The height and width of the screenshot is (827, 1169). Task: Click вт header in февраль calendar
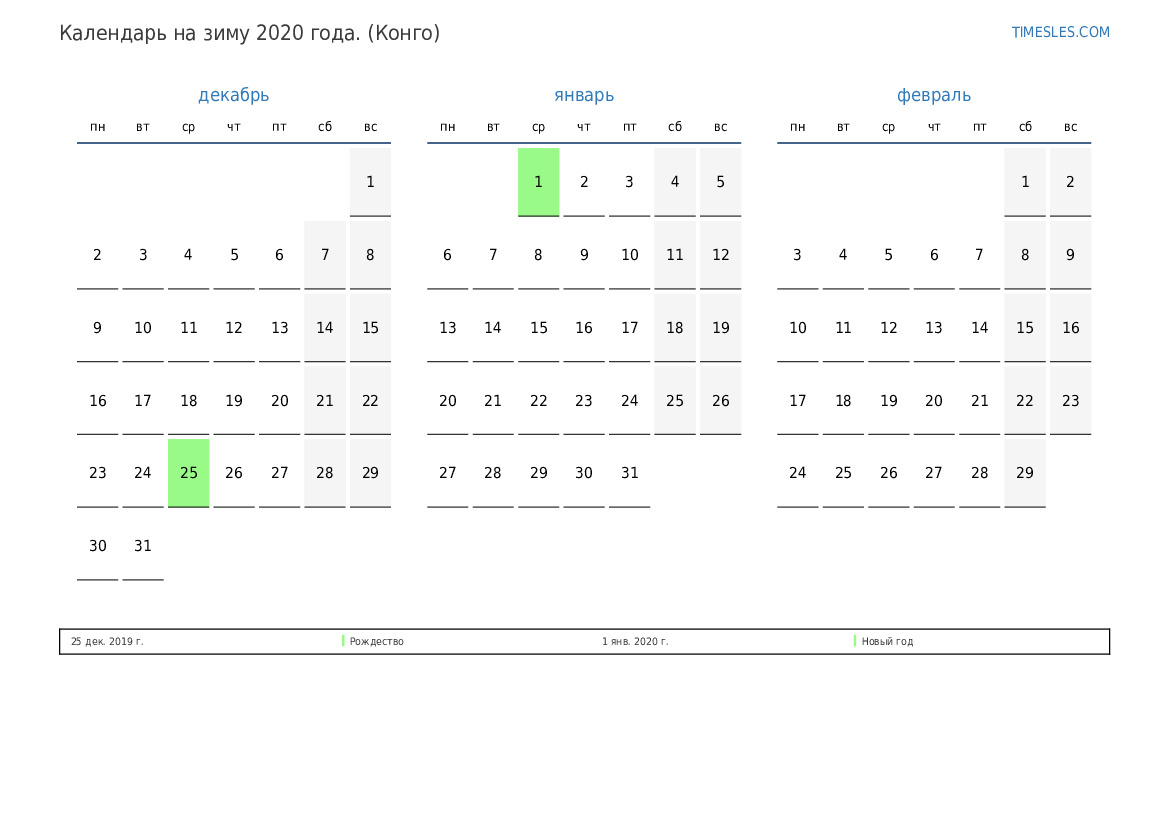[x=843, y=127]
